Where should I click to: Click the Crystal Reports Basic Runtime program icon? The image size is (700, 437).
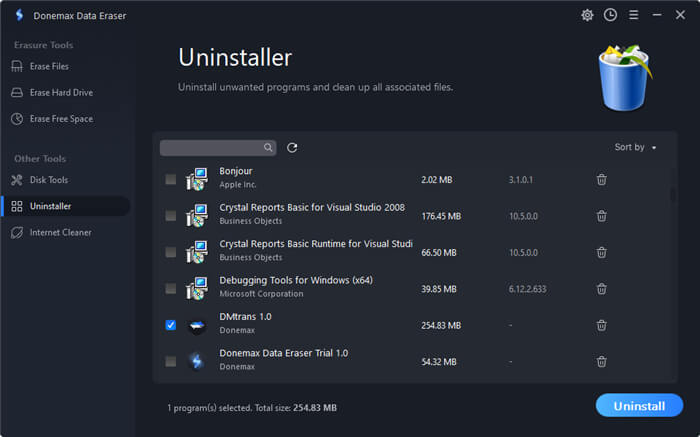(197, 252)
